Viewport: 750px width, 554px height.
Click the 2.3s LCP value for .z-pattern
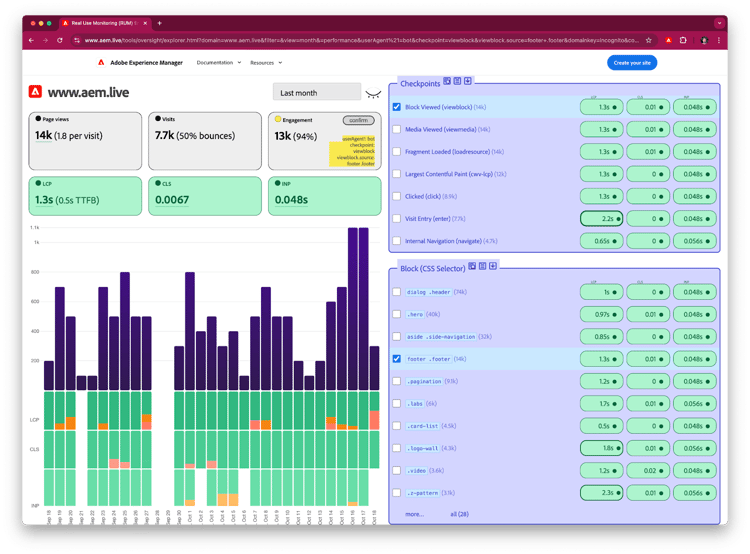[x=601, y=492]
